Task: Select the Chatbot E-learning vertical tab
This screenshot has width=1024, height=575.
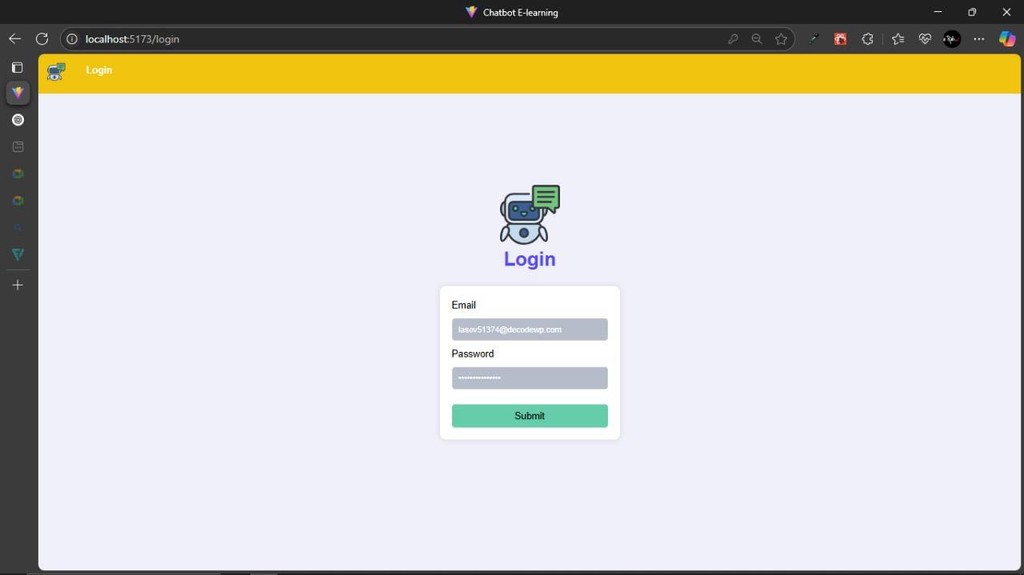Action: pyautogui.click(x=18, y=93)
